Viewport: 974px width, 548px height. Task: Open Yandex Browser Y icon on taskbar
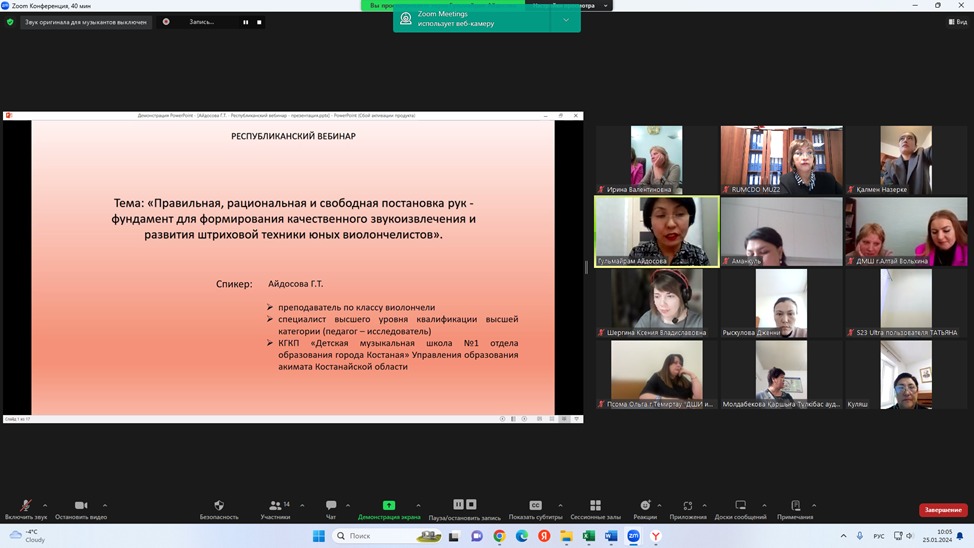pos(656,536)
